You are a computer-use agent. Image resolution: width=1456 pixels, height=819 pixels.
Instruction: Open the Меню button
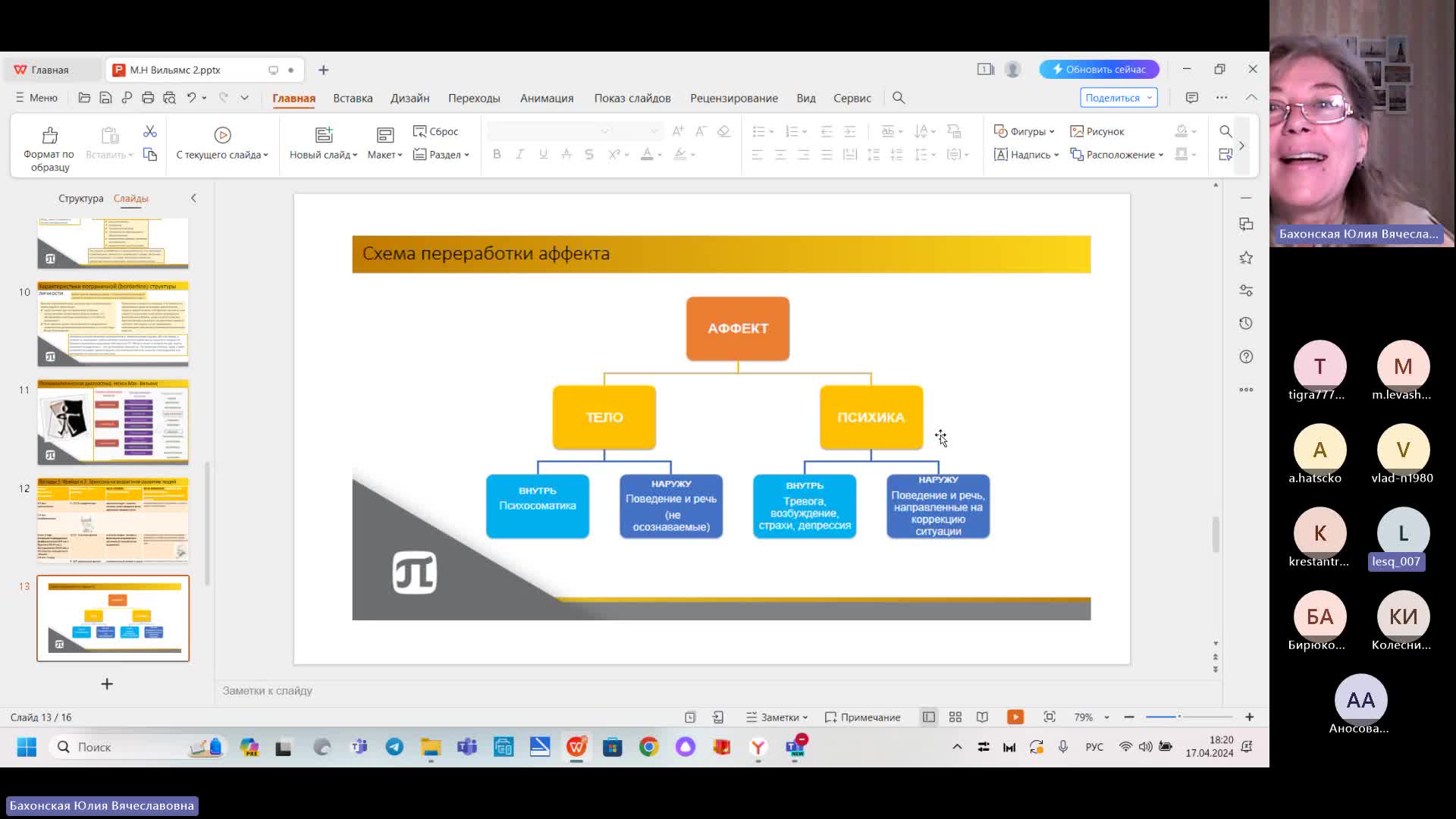(36, 98)
